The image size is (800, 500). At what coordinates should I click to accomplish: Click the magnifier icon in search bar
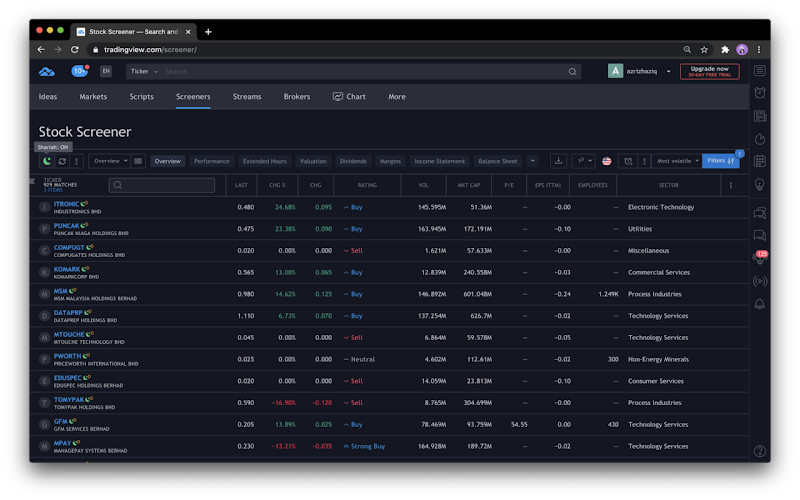tap(572, 71)
